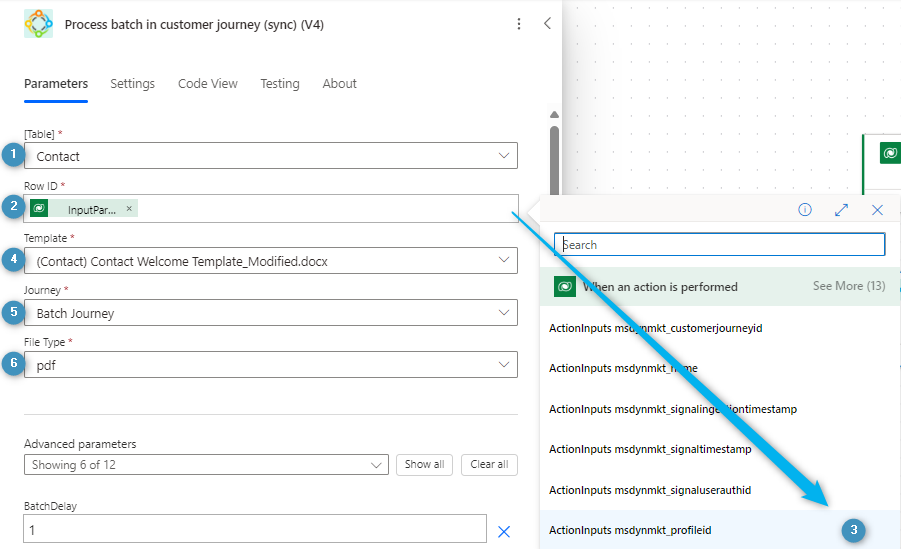Open the Template dropdown

[271, 261]
